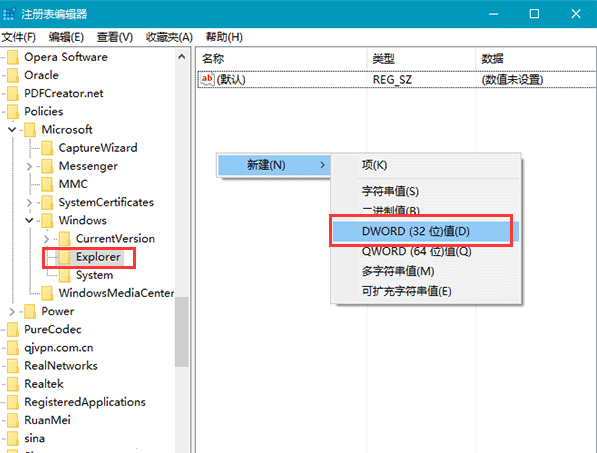Select the CaptureWizard folder icon

tap(47, 148)
